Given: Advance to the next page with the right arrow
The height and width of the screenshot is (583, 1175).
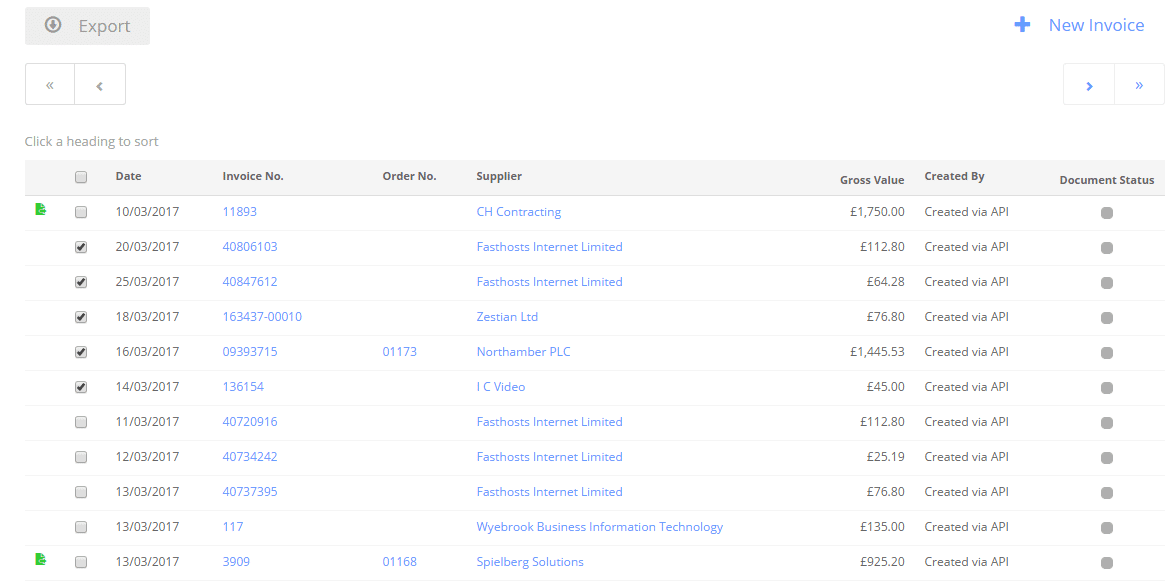Looking at the screenshot, I should point(1089,85).
